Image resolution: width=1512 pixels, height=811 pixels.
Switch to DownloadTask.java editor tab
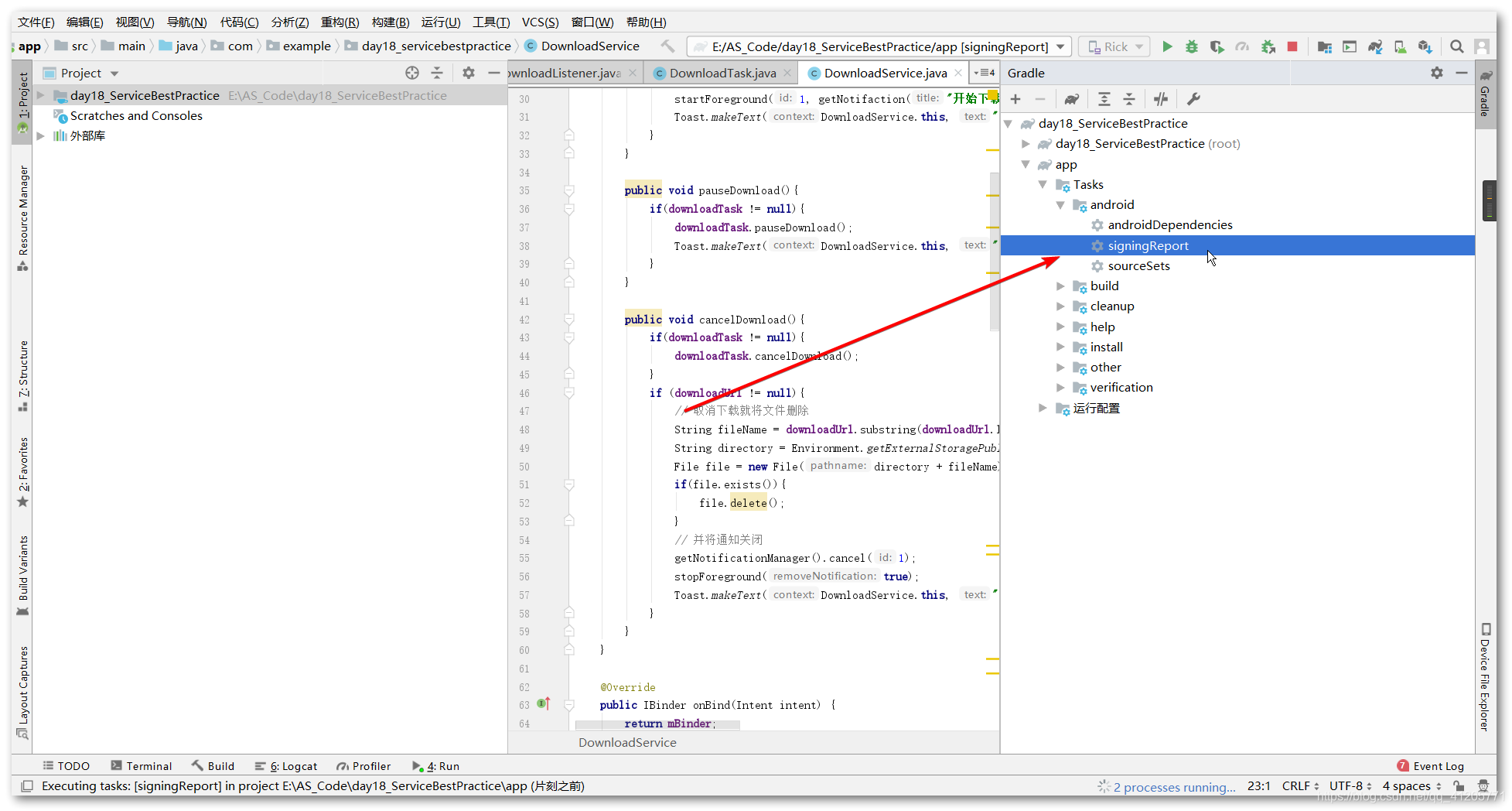(722, 73)
